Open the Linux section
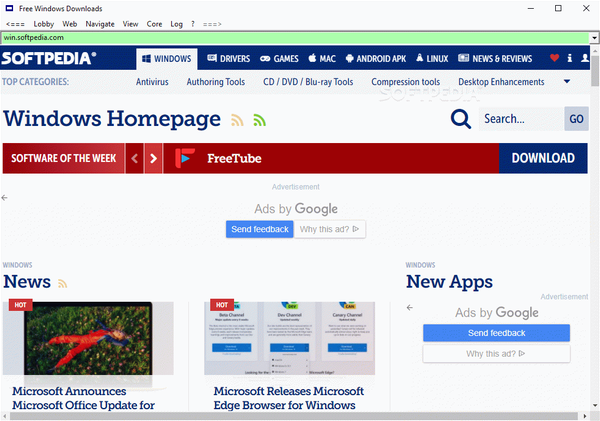Screen dimensions: 600x421 click(432, 59)
